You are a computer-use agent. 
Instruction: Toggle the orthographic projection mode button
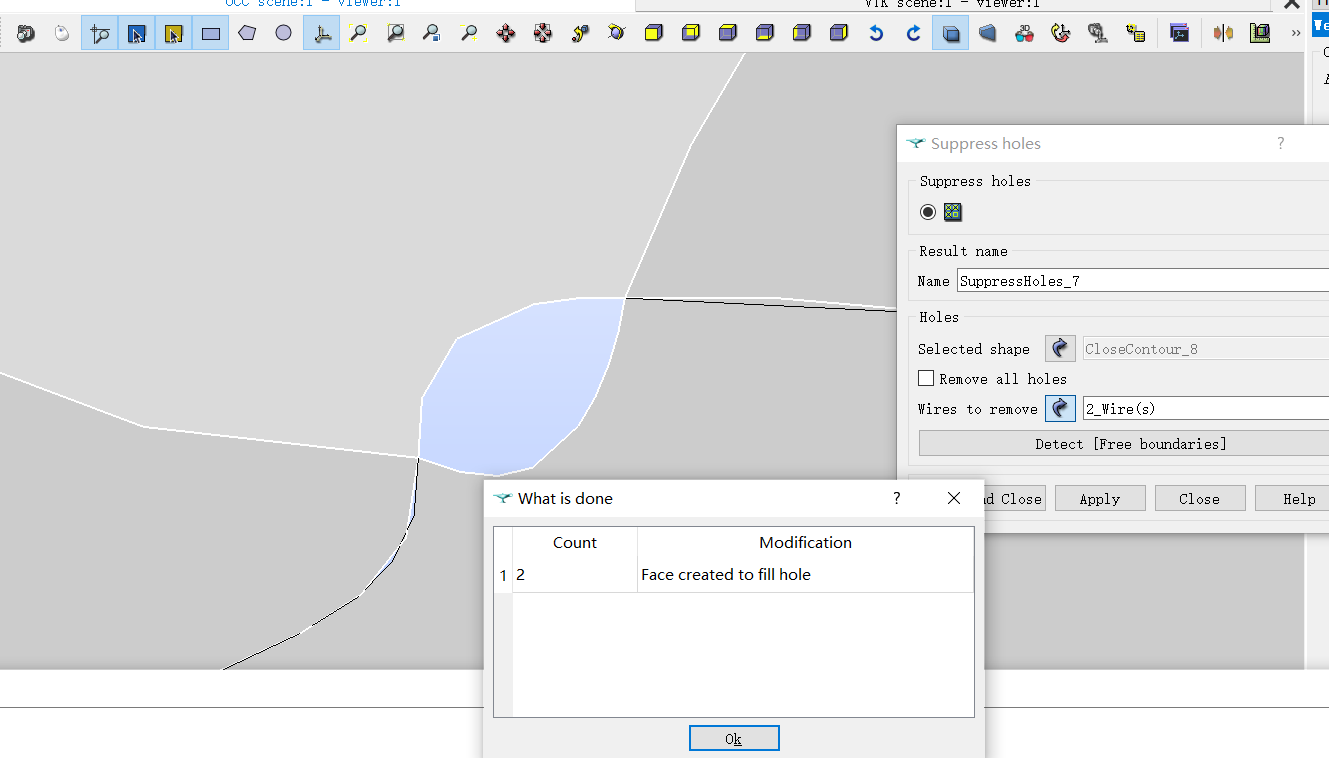[x=951, y=34]
